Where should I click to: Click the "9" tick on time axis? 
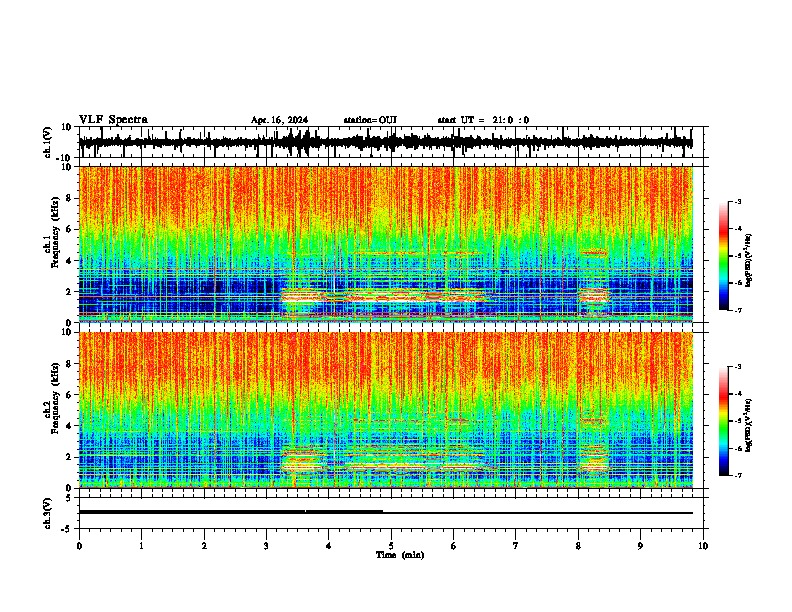tap(640, 546)
